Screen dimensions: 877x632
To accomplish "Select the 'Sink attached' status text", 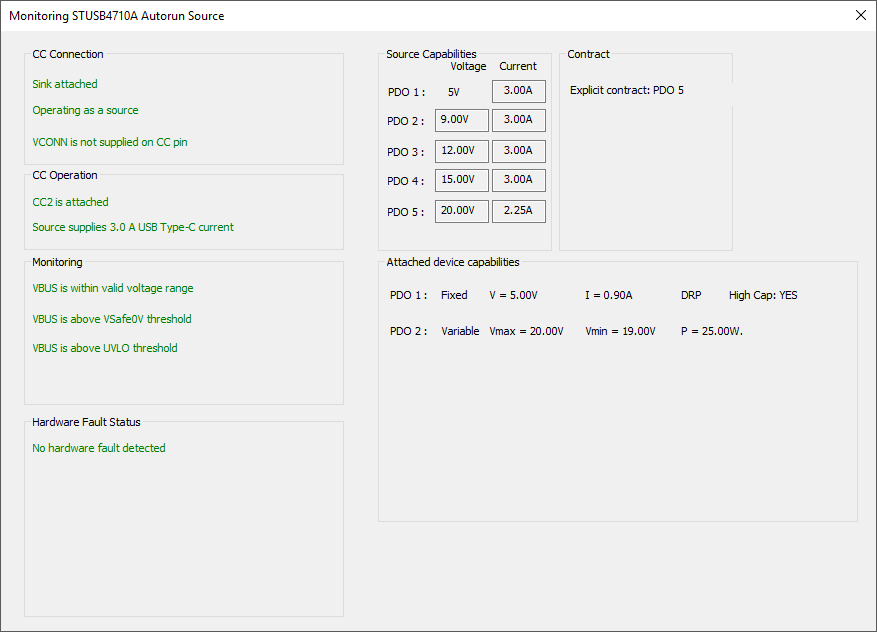I will pyautogui.click(x=65, y=84).
